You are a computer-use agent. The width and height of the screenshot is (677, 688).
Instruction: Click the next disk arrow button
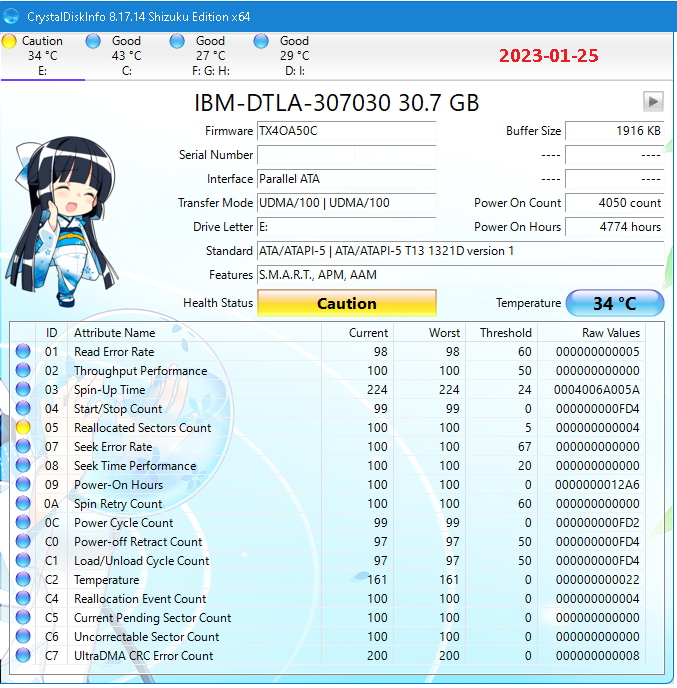(x=653, y=102)
